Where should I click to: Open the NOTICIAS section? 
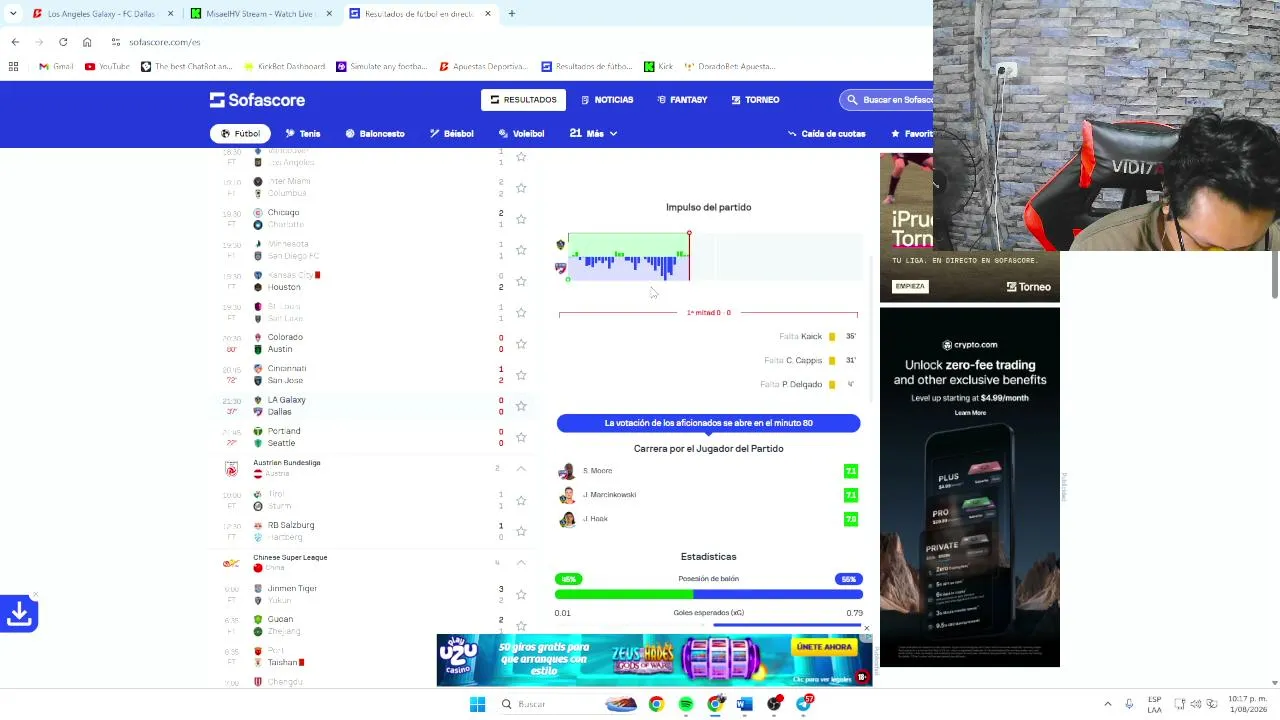click(606, 100)
